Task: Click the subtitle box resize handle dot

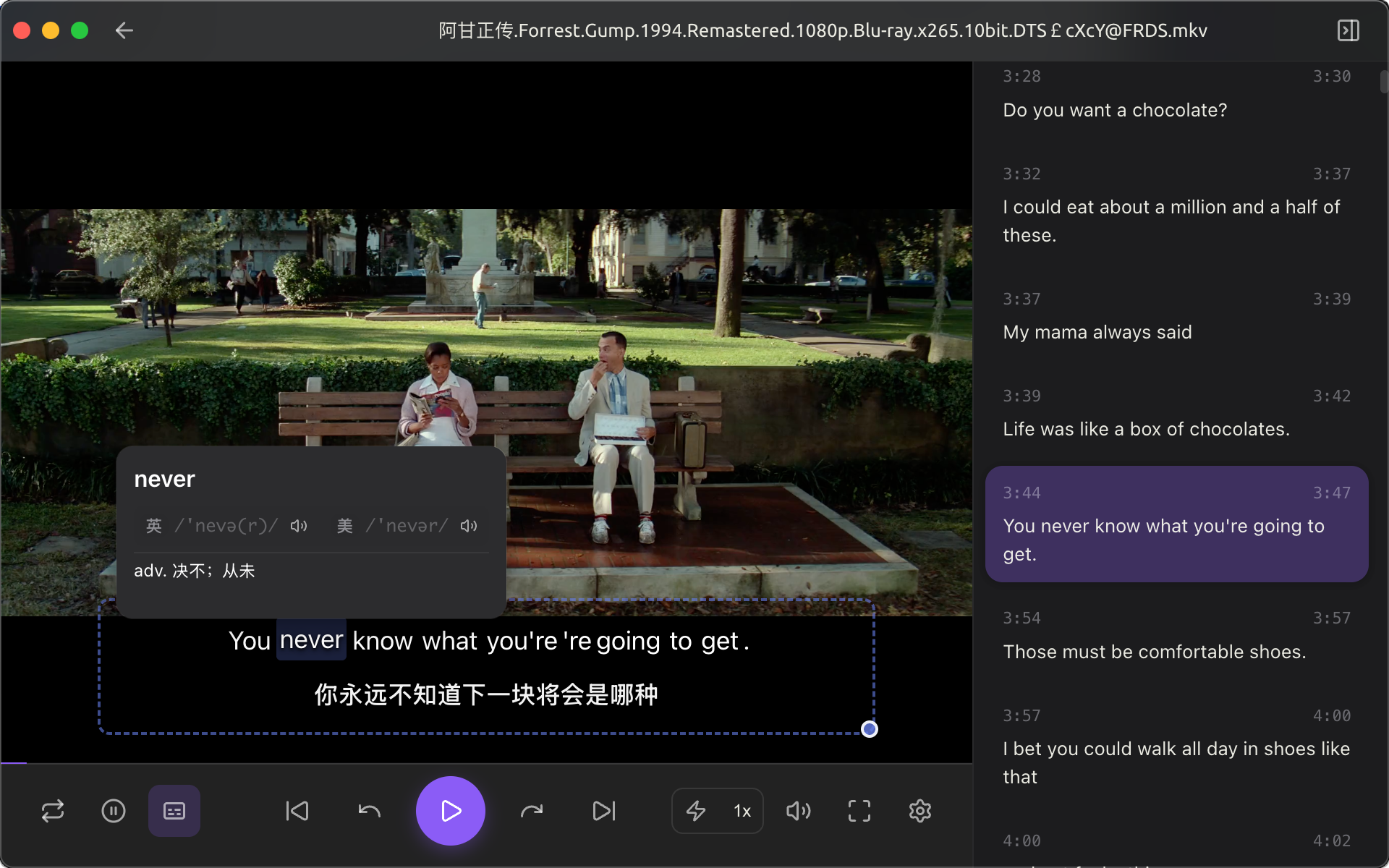Action: (x=869, y=729)
